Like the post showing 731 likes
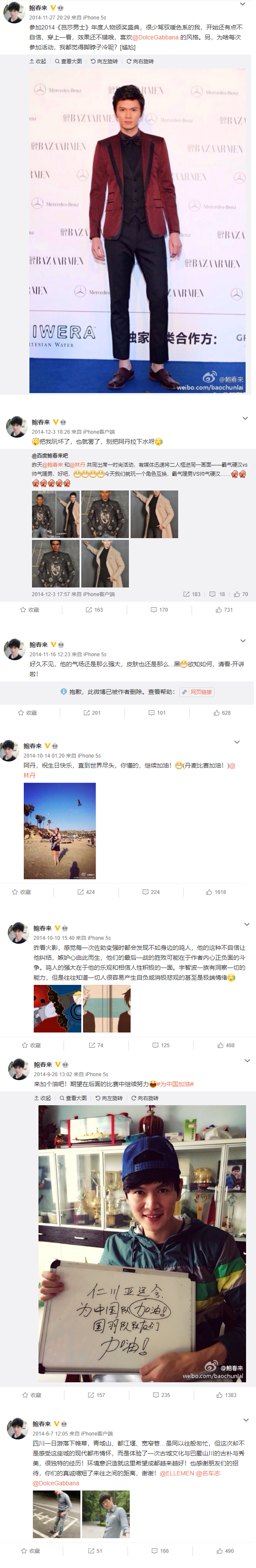Viewport: 256px width, 1568px height. tap(224, 609)
